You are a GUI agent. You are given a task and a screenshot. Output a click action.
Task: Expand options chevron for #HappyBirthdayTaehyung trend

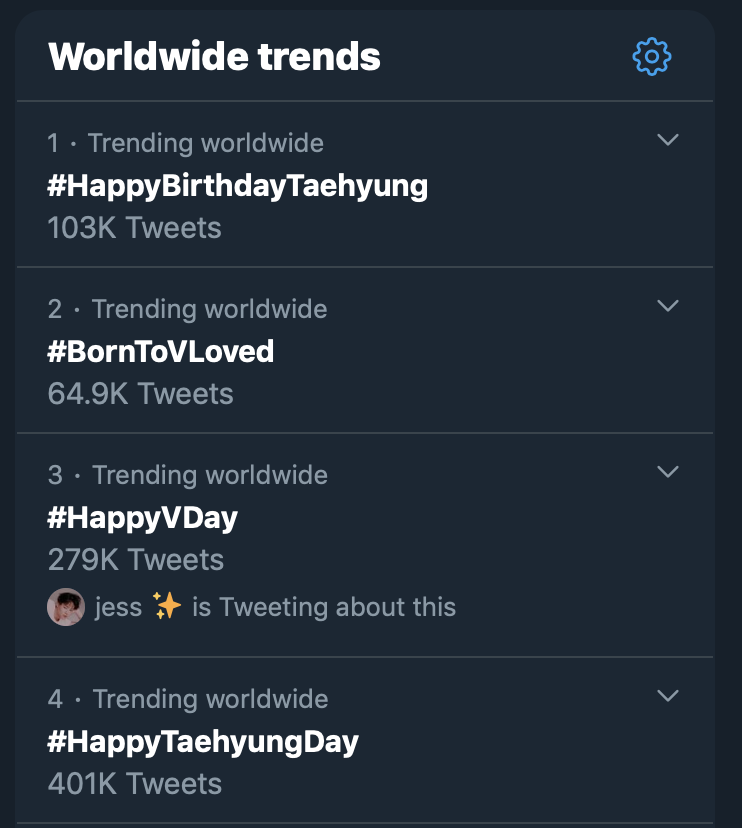click(668, 140)
